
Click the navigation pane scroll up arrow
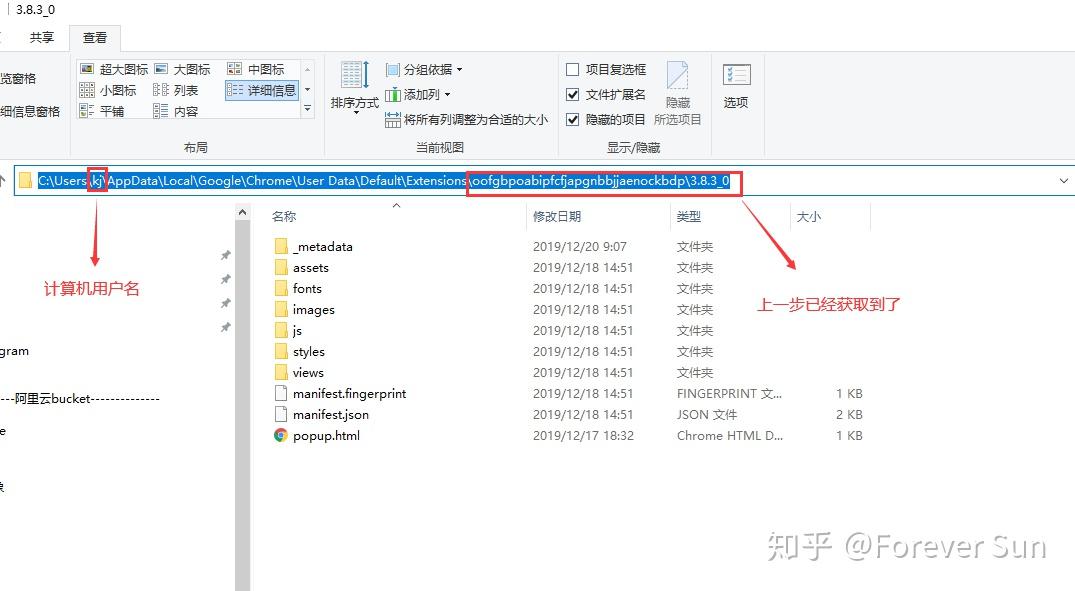242,213
